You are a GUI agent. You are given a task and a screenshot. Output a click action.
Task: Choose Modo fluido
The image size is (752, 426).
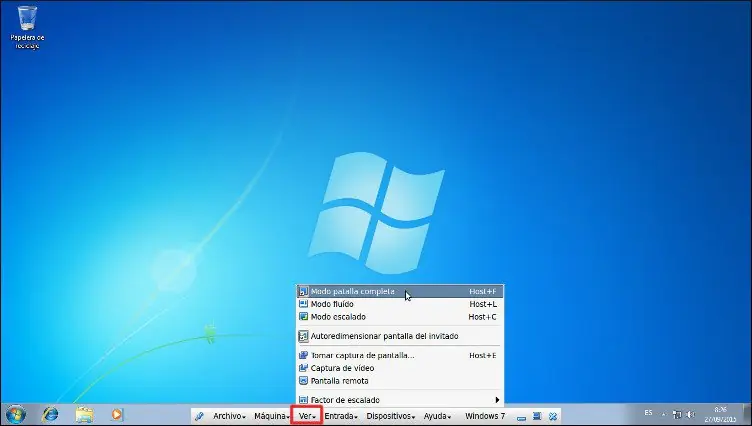point(400,304)
